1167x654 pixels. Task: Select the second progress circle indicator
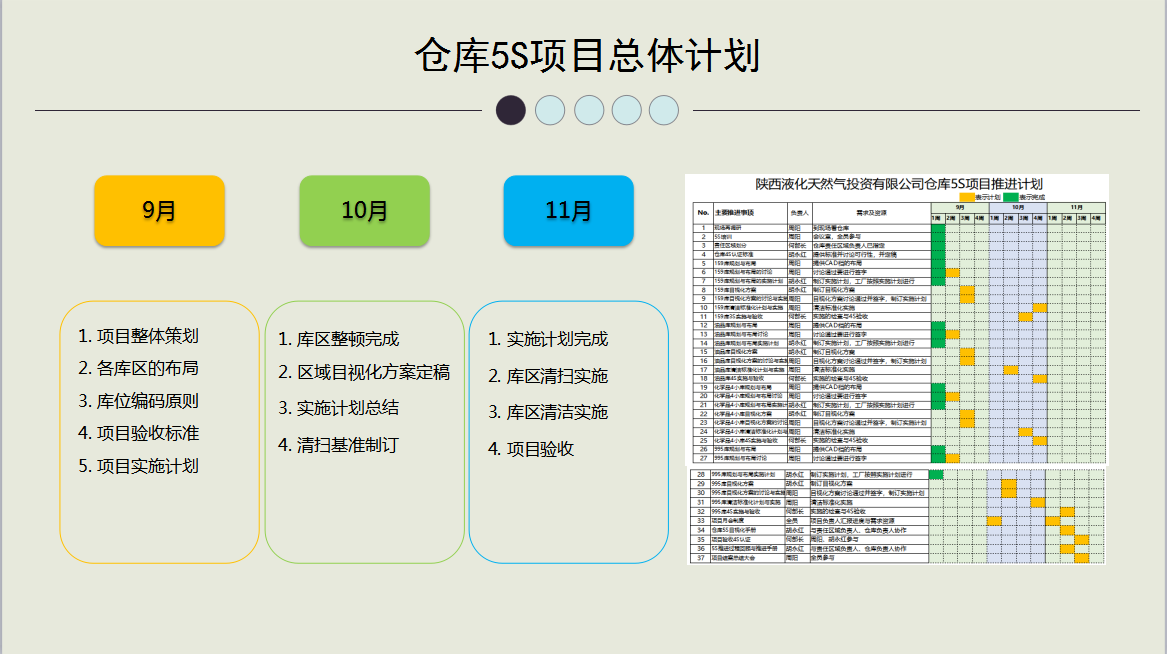(550, 110)
